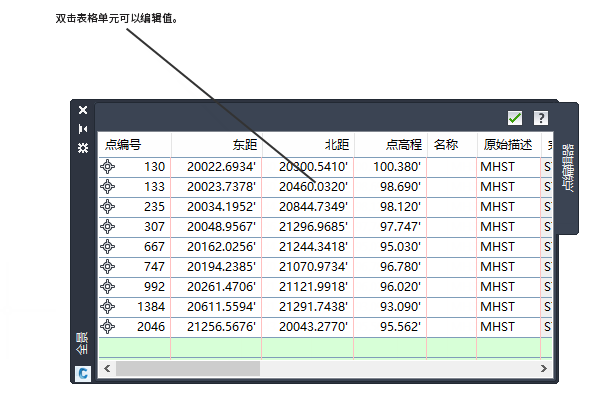600x400 pixels.
Task: Open help with the question mark icon
Action: click(541, 118)
